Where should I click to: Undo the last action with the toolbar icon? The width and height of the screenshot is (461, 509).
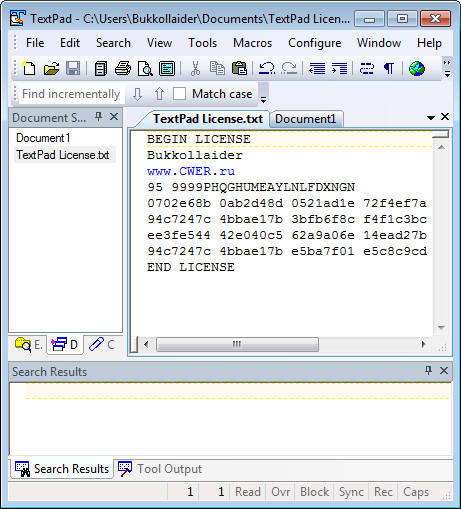(x=267, y=68)
